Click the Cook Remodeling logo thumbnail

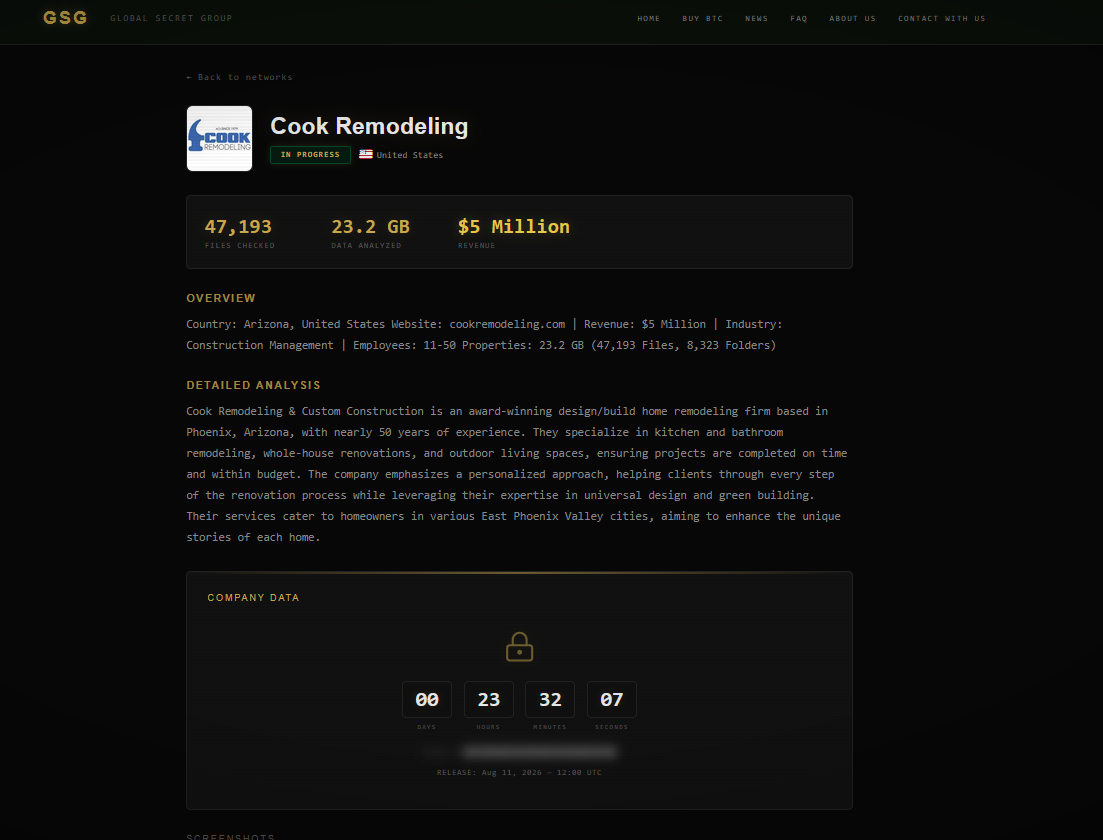219,139
